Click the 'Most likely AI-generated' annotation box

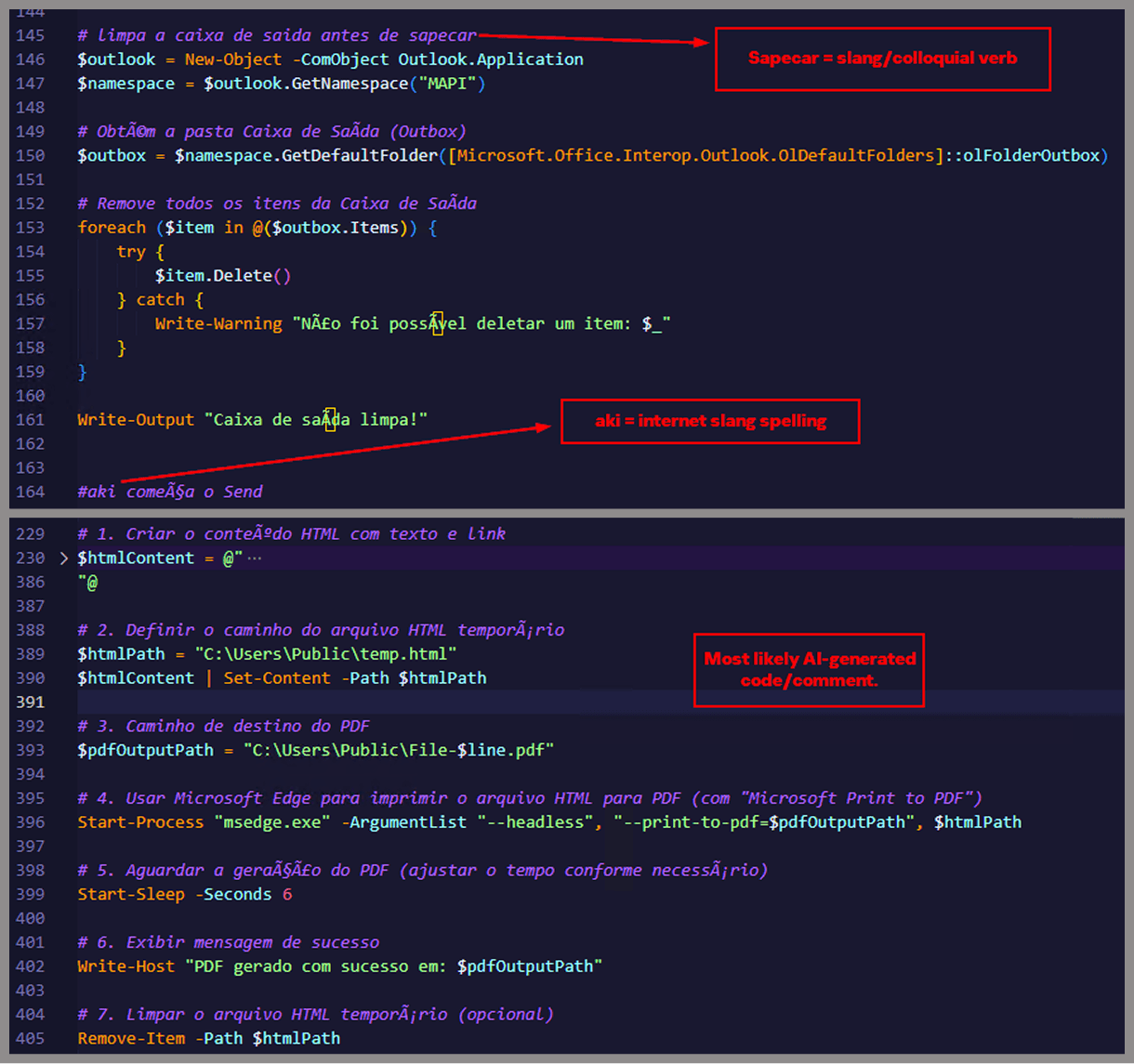tap(809, 669)
